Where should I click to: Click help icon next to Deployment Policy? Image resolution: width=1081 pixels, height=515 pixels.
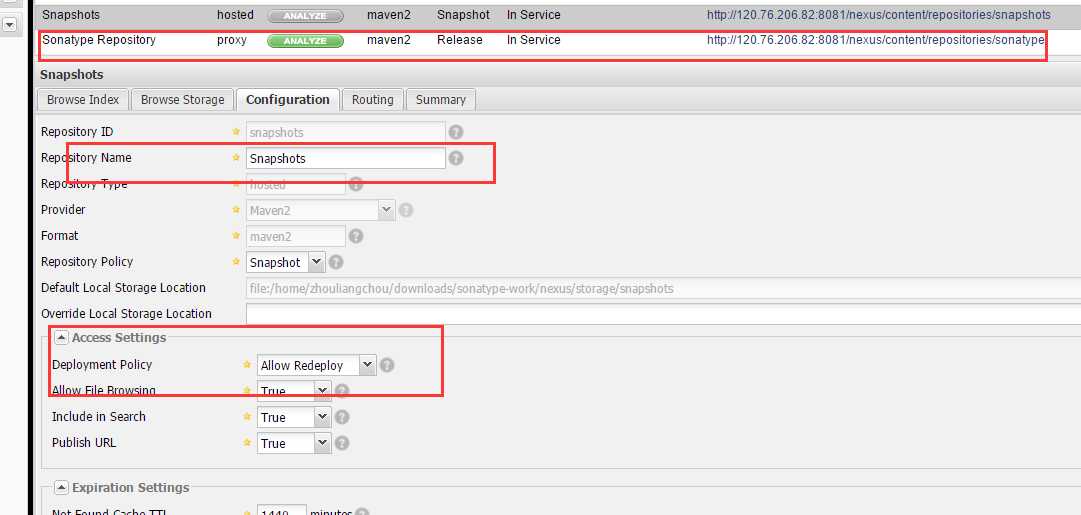[387, 365]
